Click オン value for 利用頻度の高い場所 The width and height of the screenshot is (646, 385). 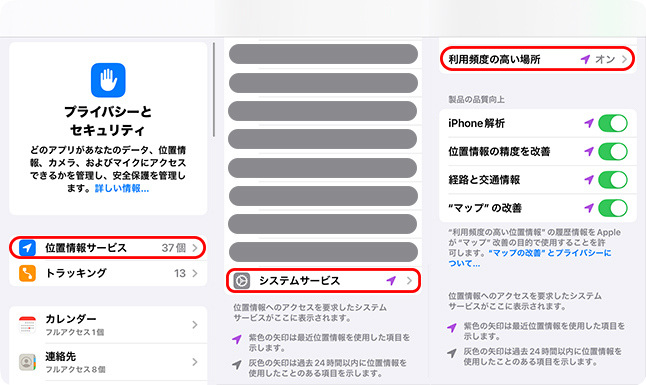(605, 59)
